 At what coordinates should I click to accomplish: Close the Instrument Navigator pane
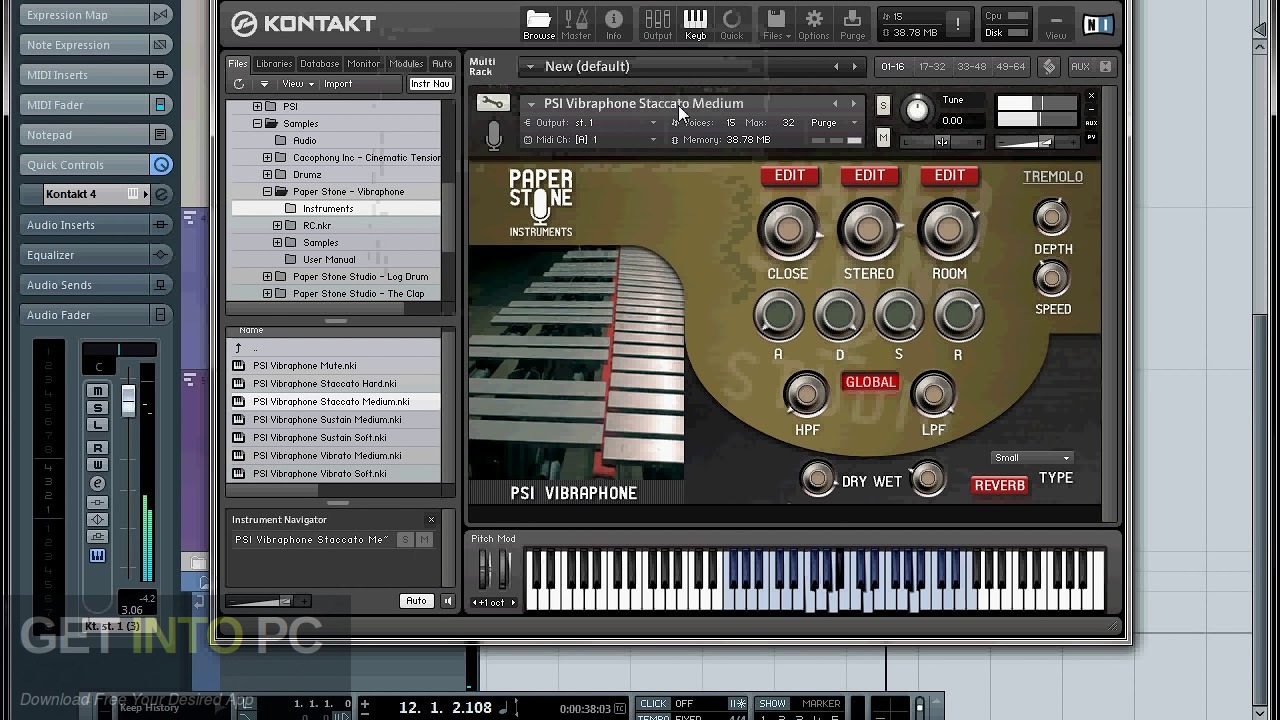point(431,520)
